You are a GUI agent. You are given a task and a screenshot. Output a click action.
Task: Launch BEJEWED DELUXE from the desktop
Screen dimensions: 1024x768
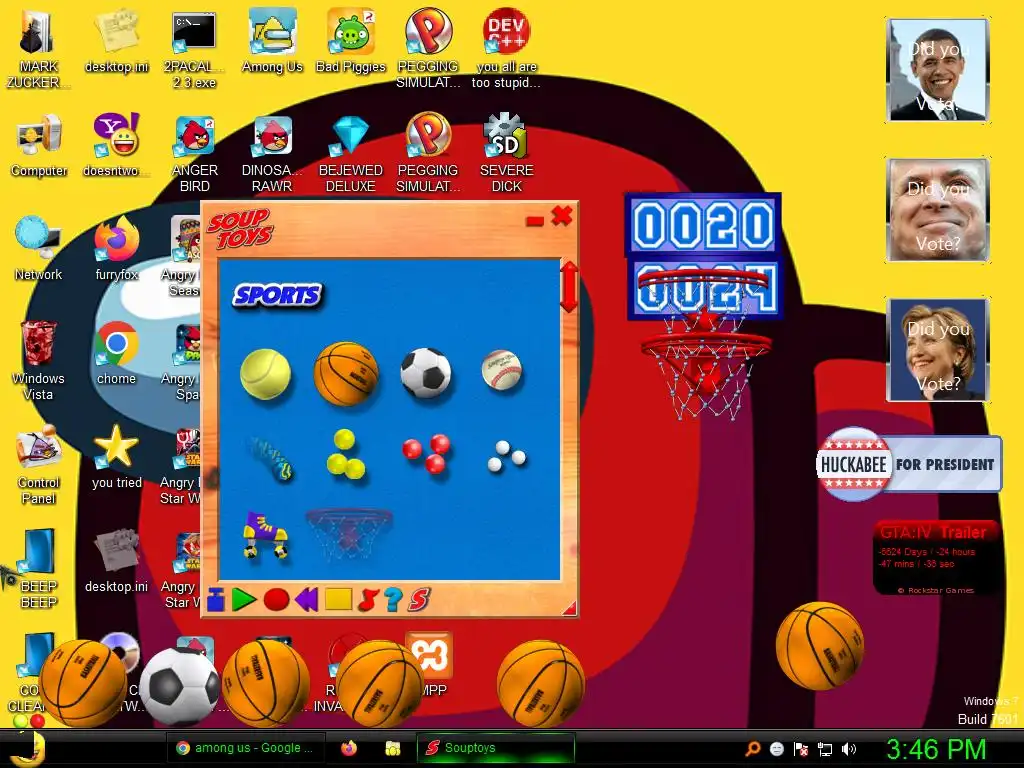click(351, 153)
